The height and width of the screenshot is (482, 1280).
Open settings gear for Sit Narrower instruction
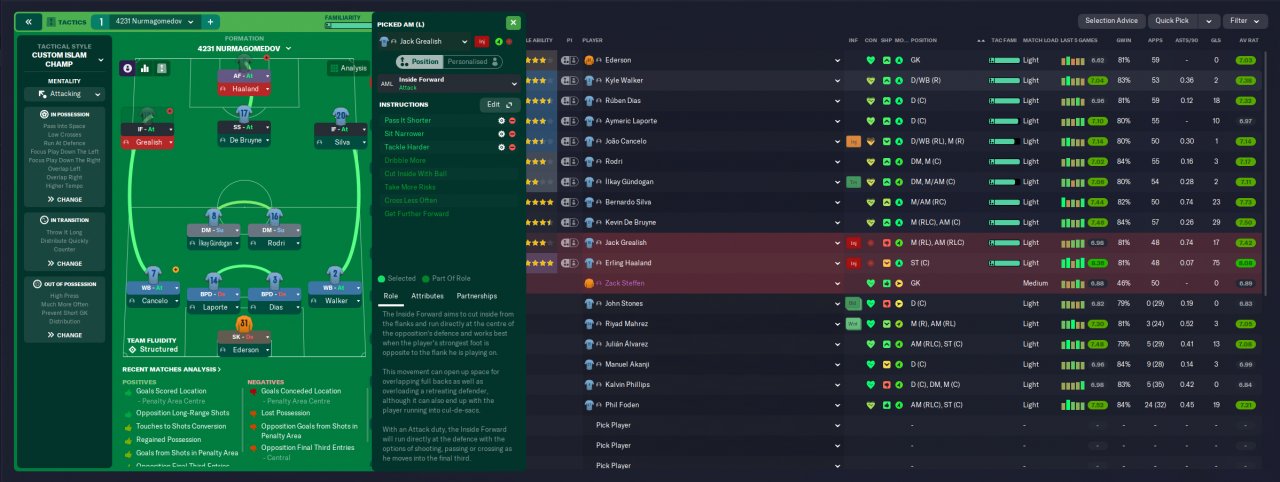click(501, 133)
